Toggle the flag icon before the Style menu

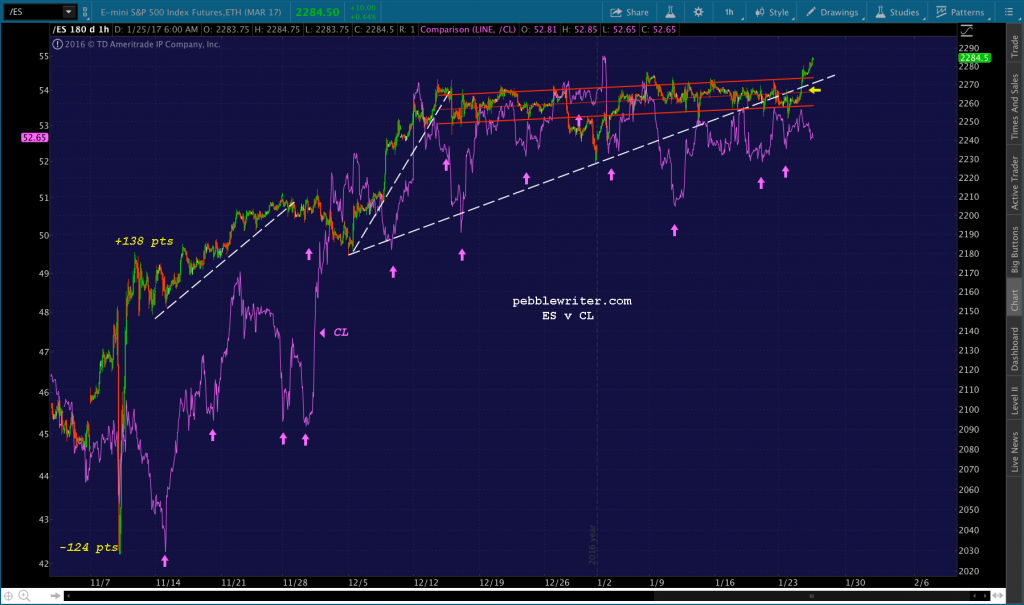coord(762,12)
